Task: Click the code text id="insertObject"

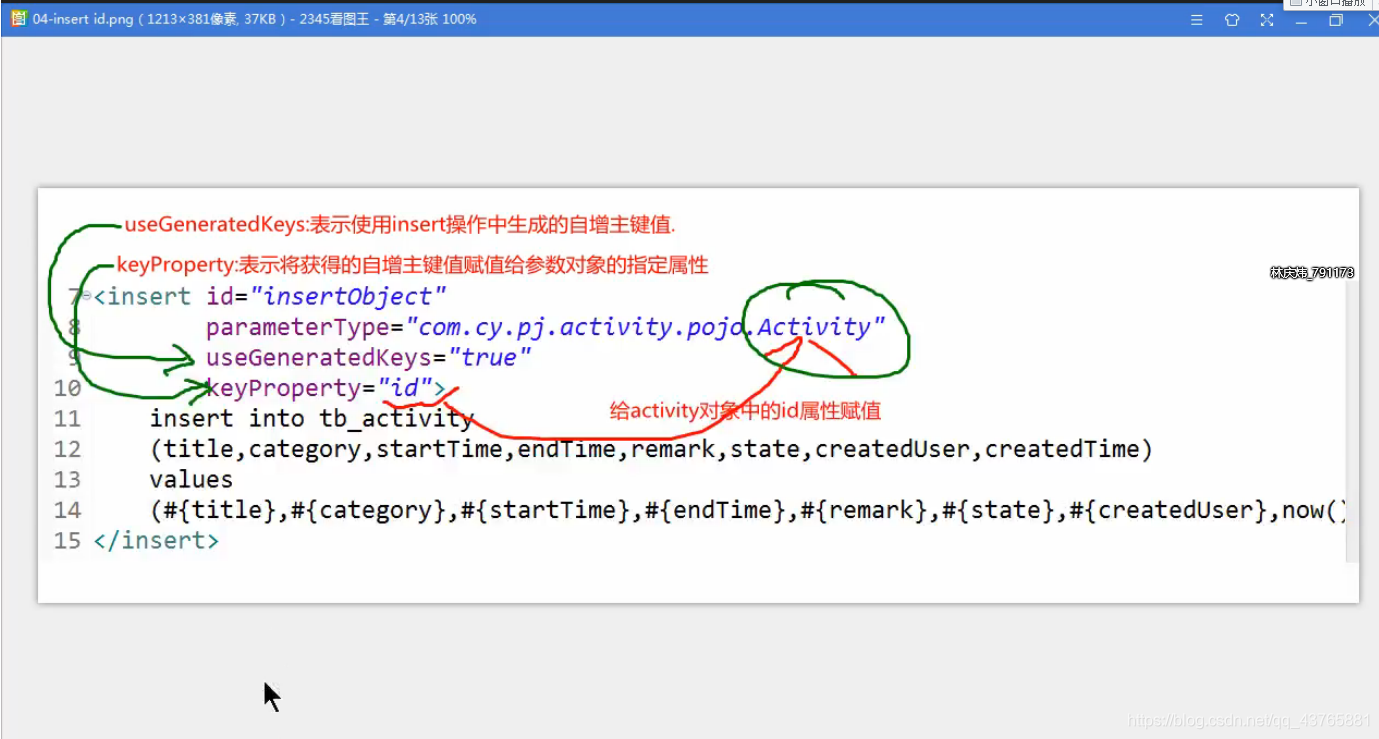Action: [x=326, y=297]
